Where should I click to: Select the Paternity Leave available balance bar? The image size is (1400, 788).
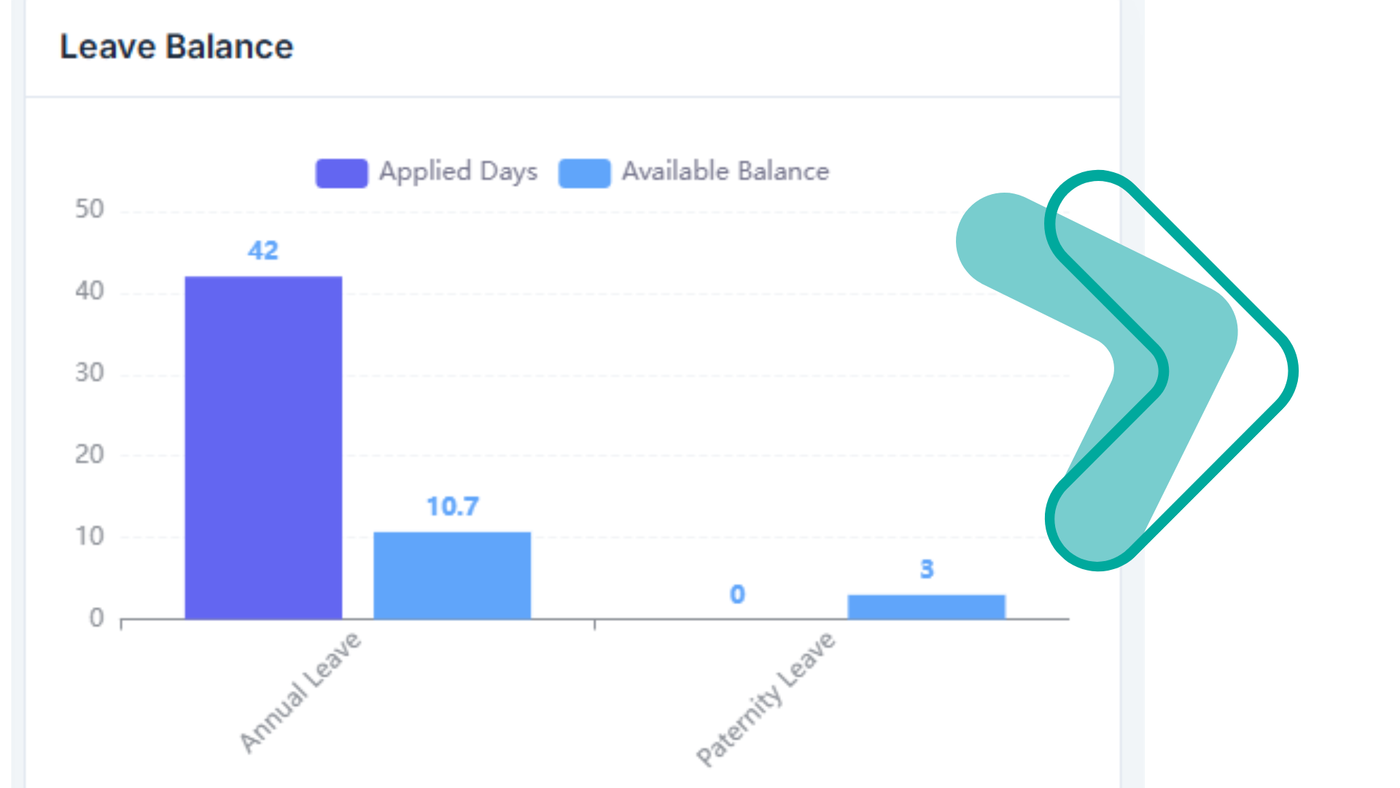pyautogui.click(x=926, y=606)
